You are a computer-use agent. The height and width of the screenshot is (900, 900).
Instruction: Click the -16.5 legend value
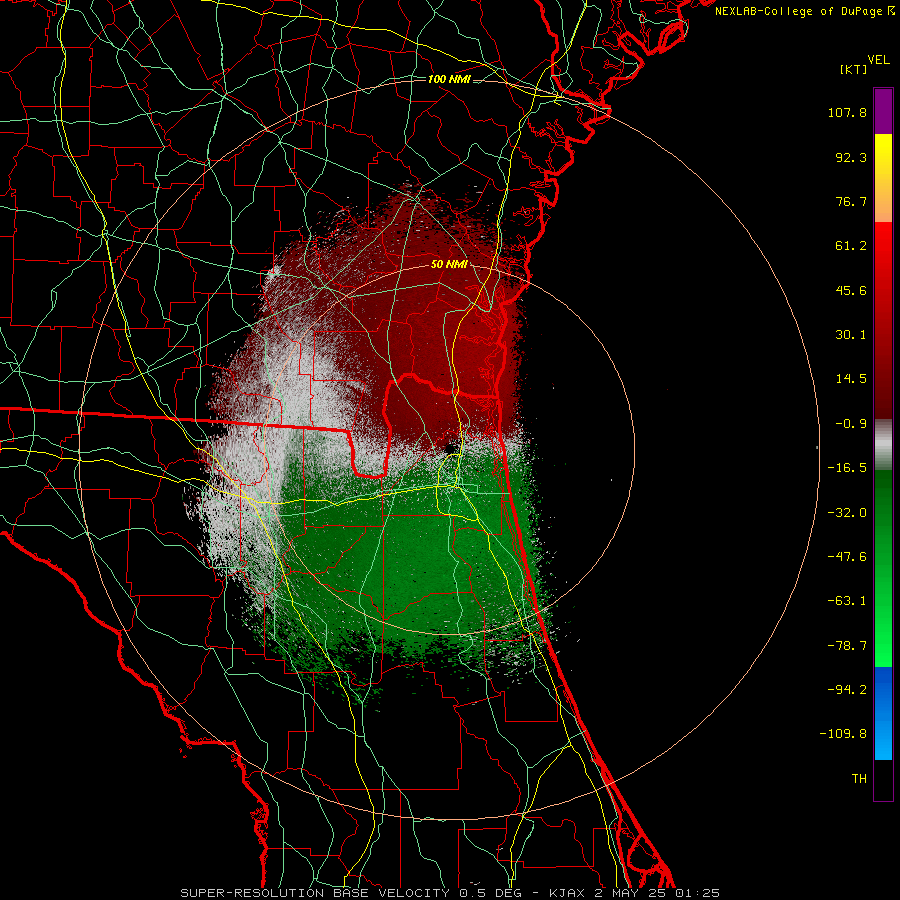(x=847, y=468)
